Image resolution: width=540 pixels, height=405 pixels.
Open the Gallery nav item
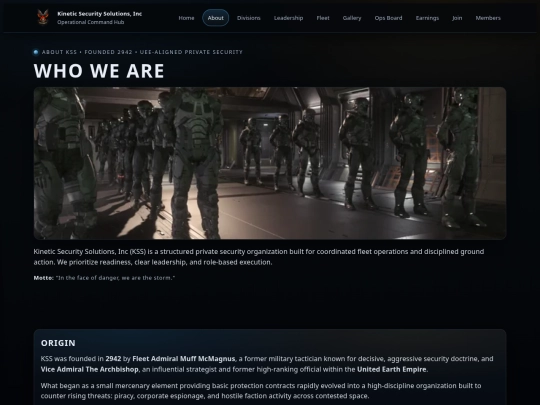point(352,18)
